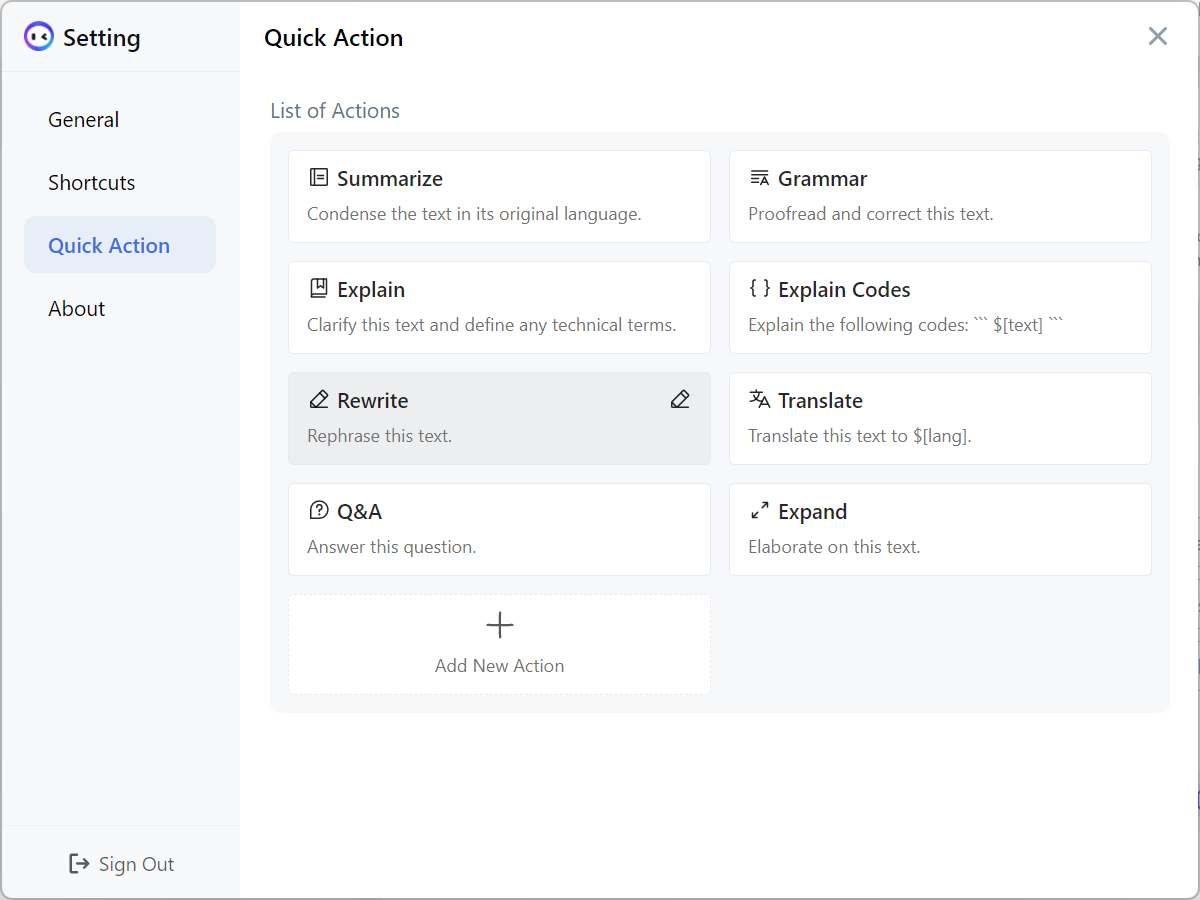This screenshot has height=900, width=1200.
Task: Click 'Translate this text to $[lang].' description
Action: [x=860, y=436]
